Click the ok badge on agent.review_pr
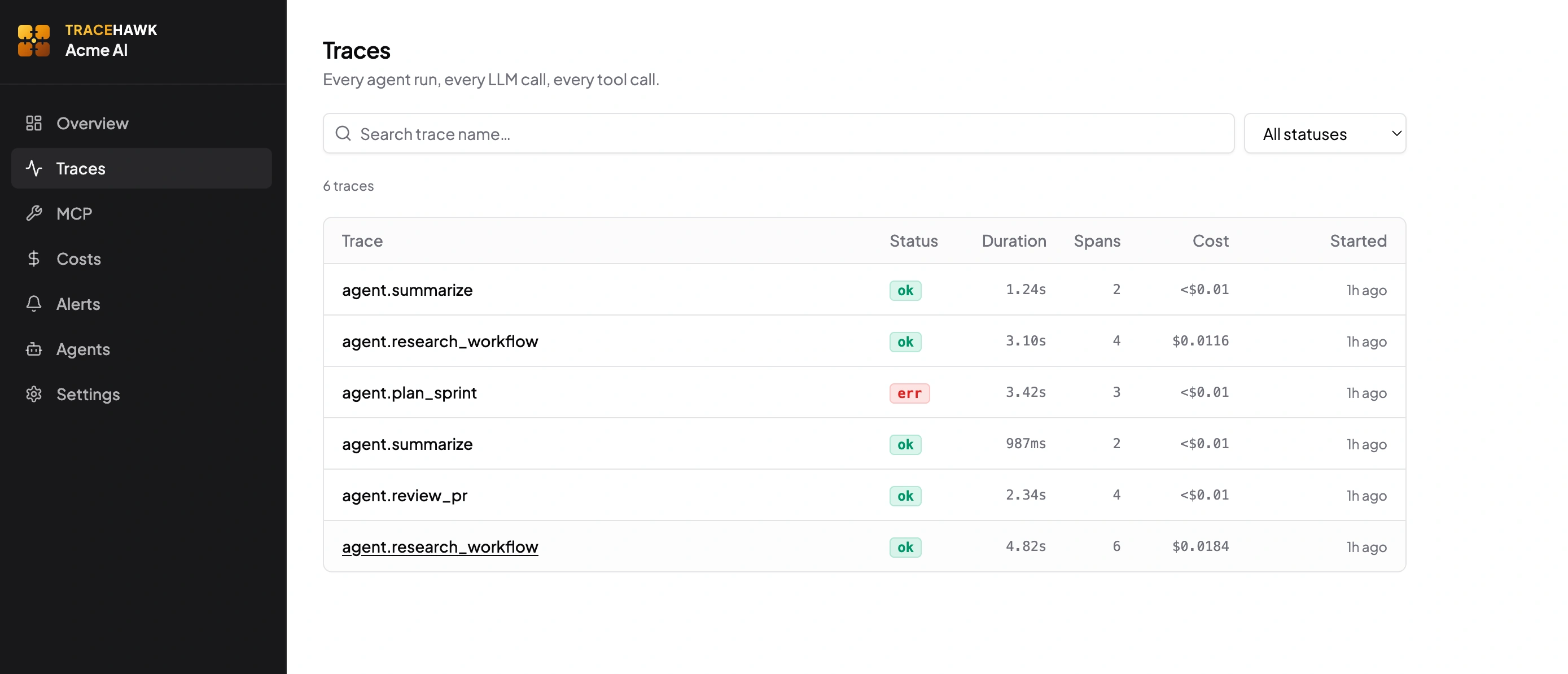1568x674 pixels. coord(905,495)
